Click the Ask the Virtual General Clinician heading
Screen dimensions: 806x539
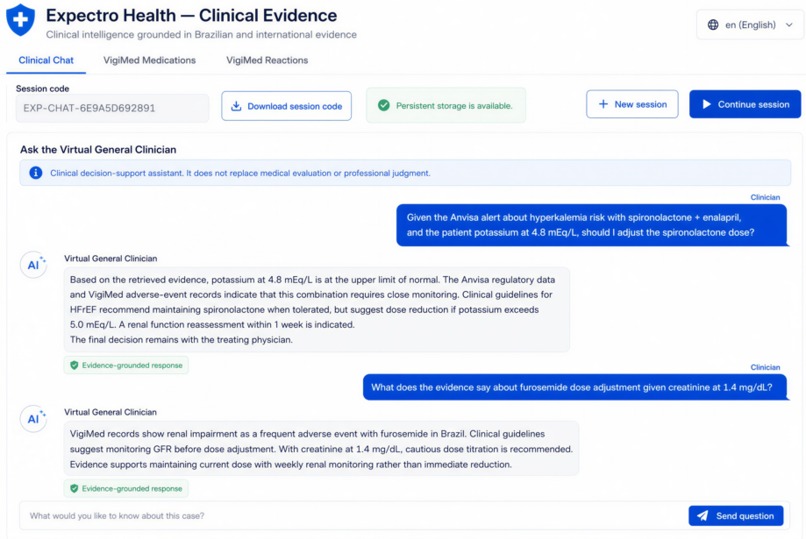pos(98,150)
